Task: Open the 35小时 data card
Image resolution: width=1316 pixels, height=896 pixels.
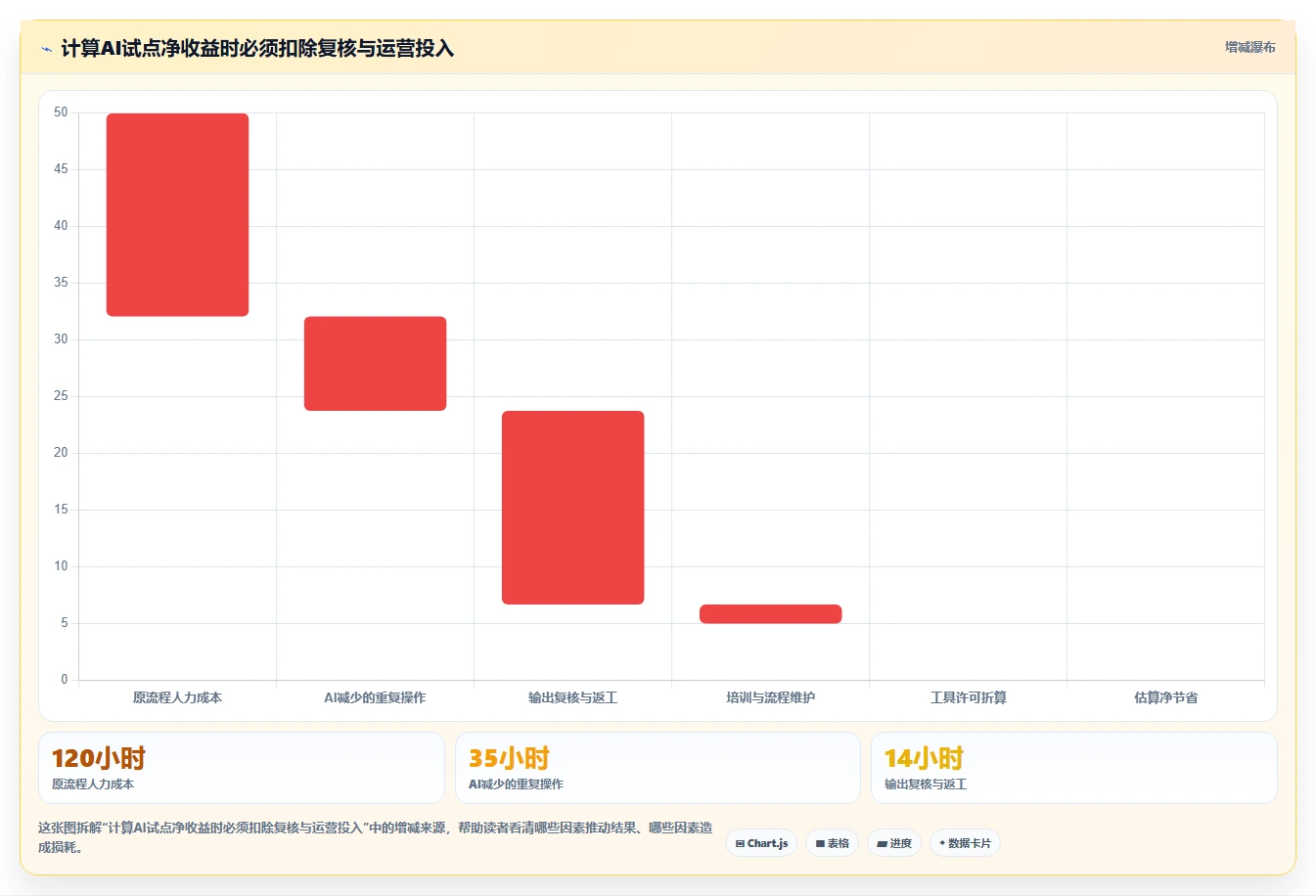Action: point(658,768)
